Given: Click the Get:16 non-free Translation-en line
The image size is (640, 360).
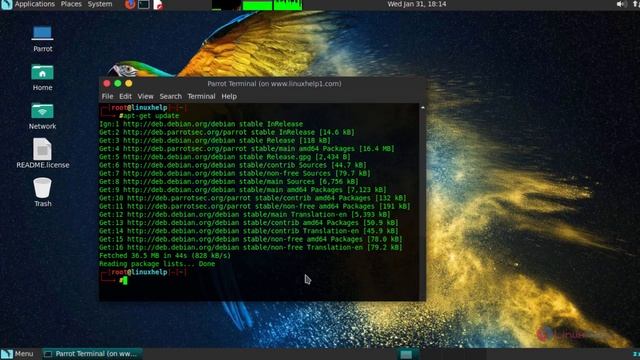Looking at the screenshot, I should coord(251,247).
